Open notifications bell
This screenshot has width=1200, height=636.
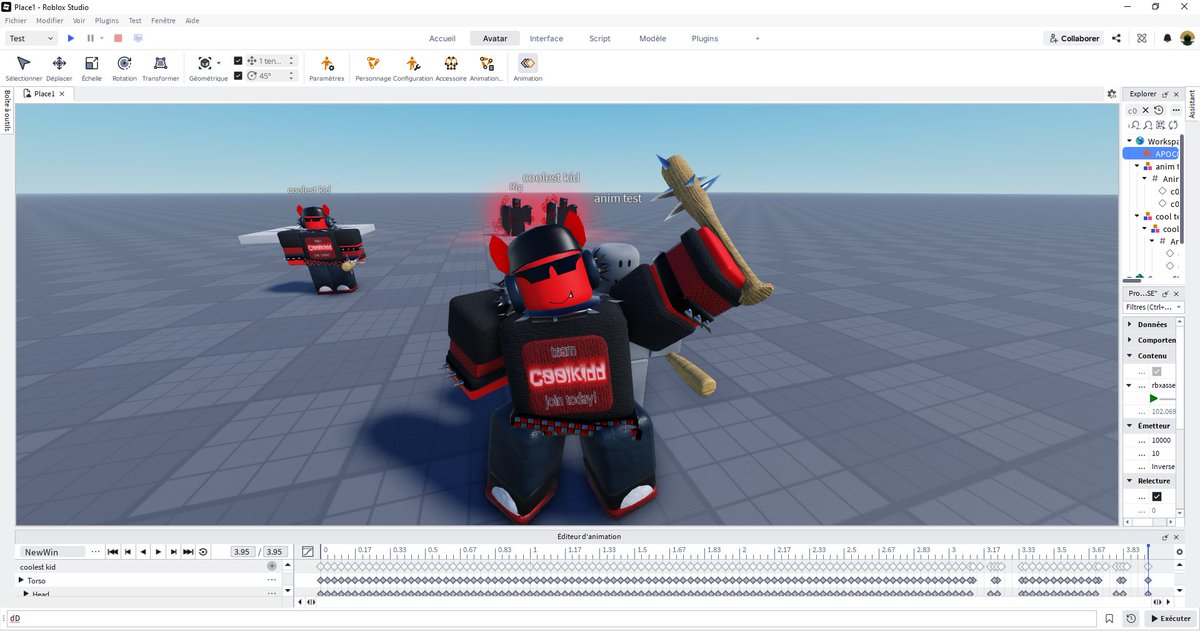tap(1167, 38)
